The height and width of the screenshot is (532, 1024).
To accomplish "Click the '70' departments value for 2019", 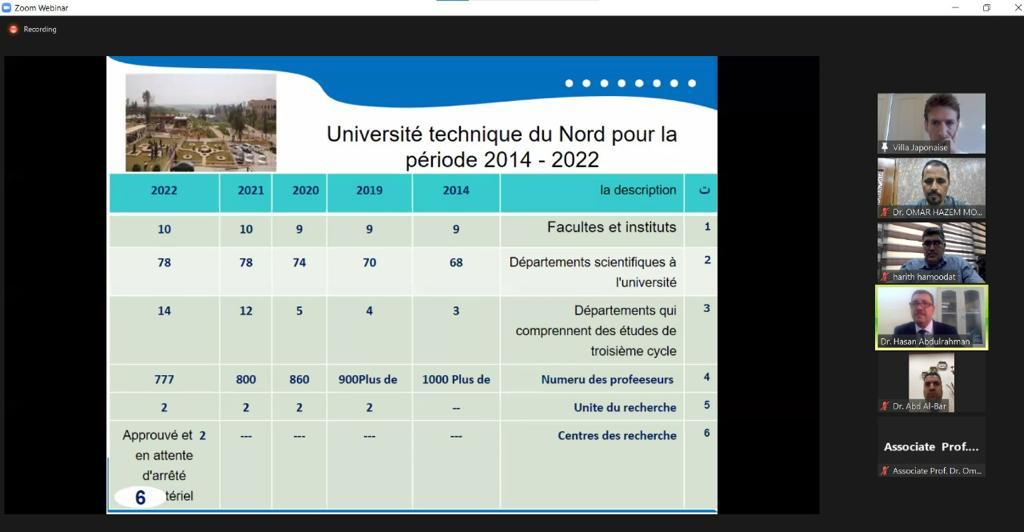I will [x=369, y=262].
